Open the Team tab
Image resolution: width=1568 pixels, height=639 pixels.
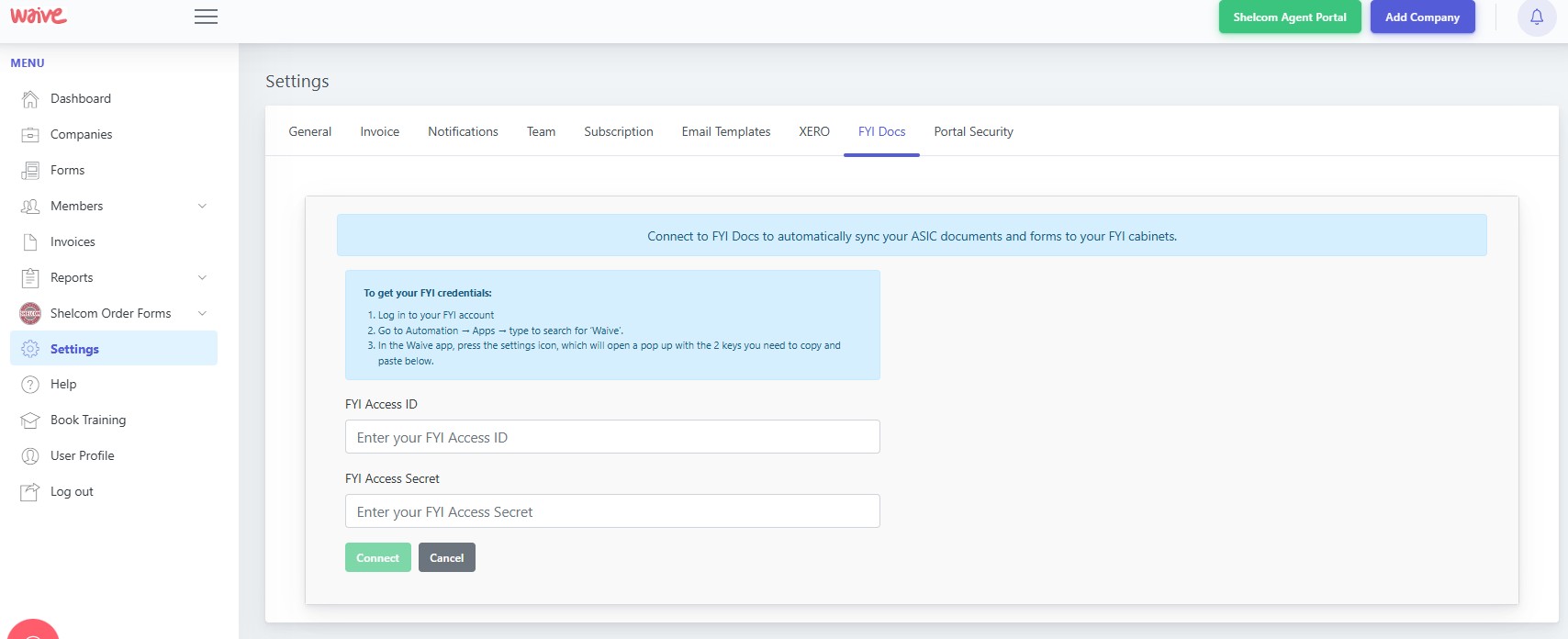(542, 131)
